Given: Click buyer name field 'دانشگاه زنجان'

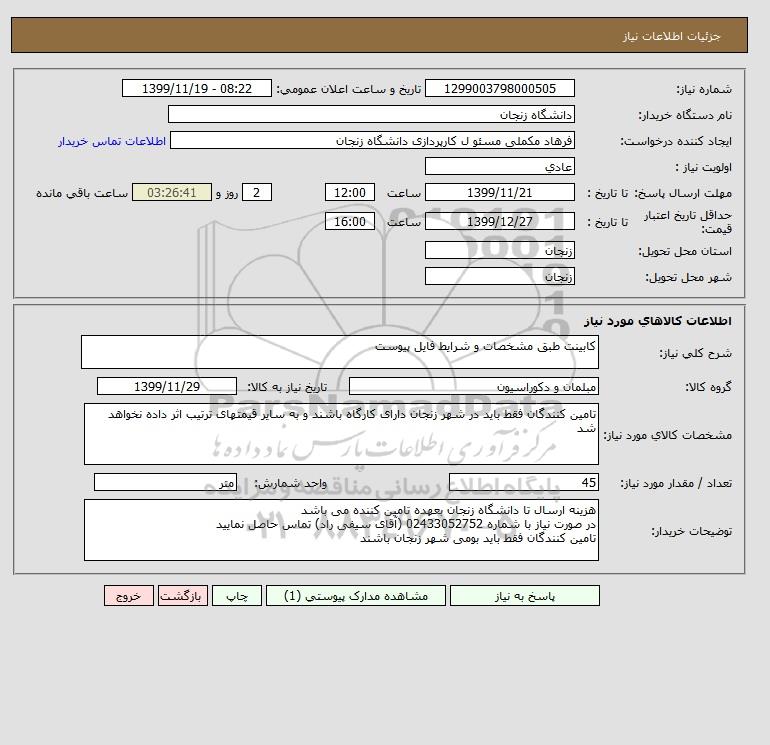Looking at the screenshot, I should coord(371,114).
